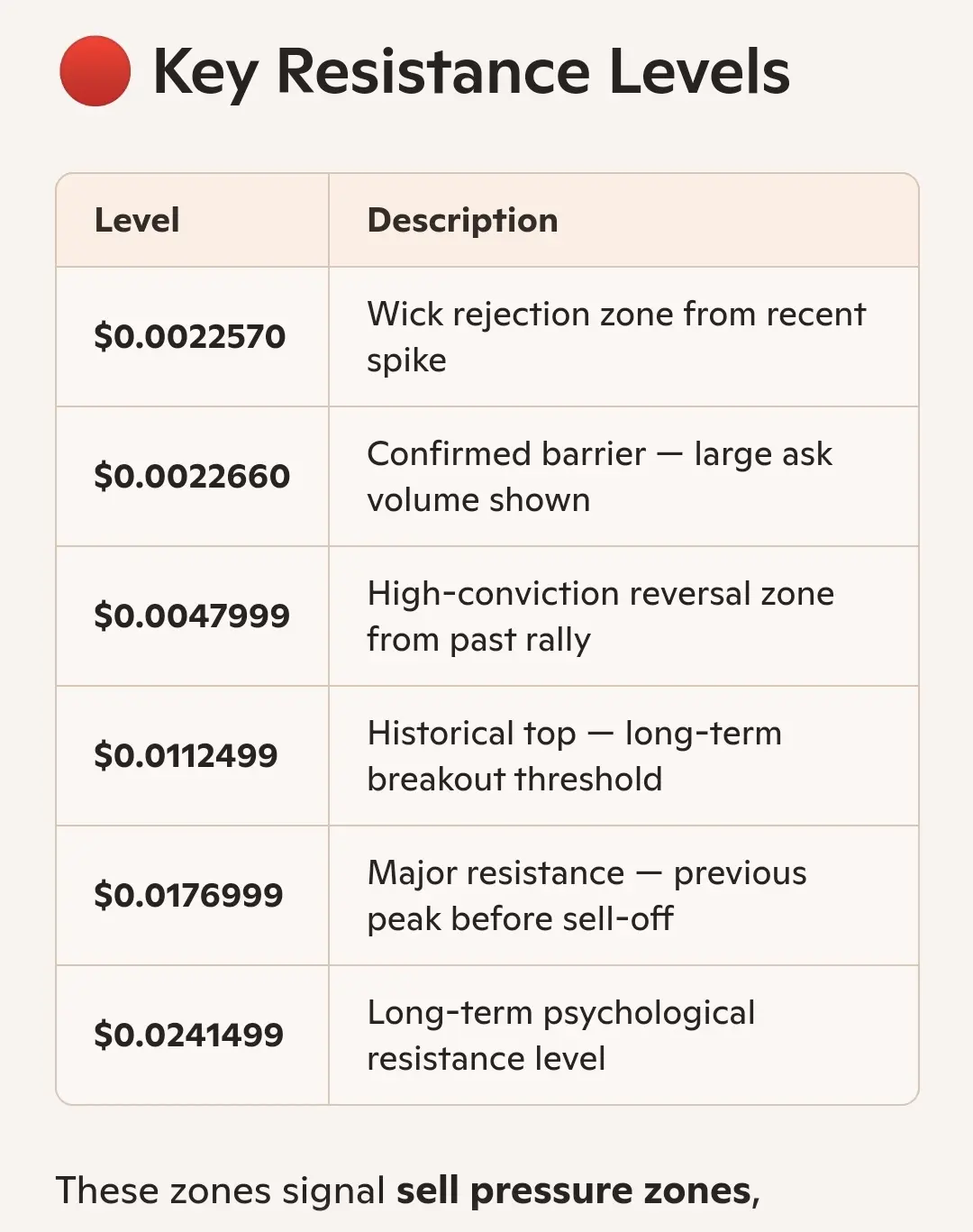
Task: Select the $0.0022570 level cell
Action: (x=190, y=336)
